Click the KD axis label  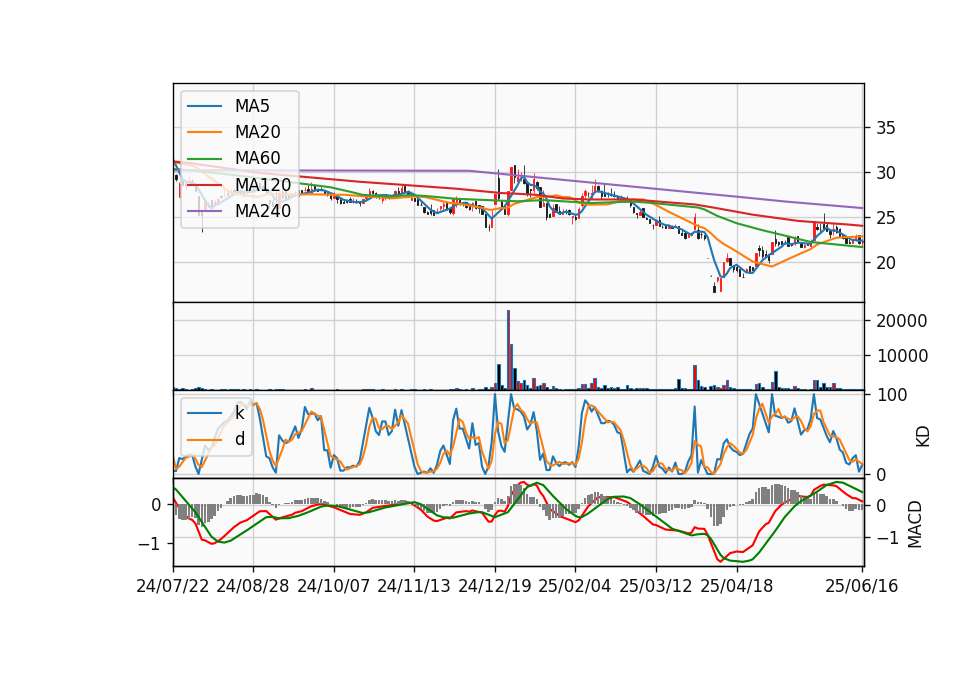[923, 437]
